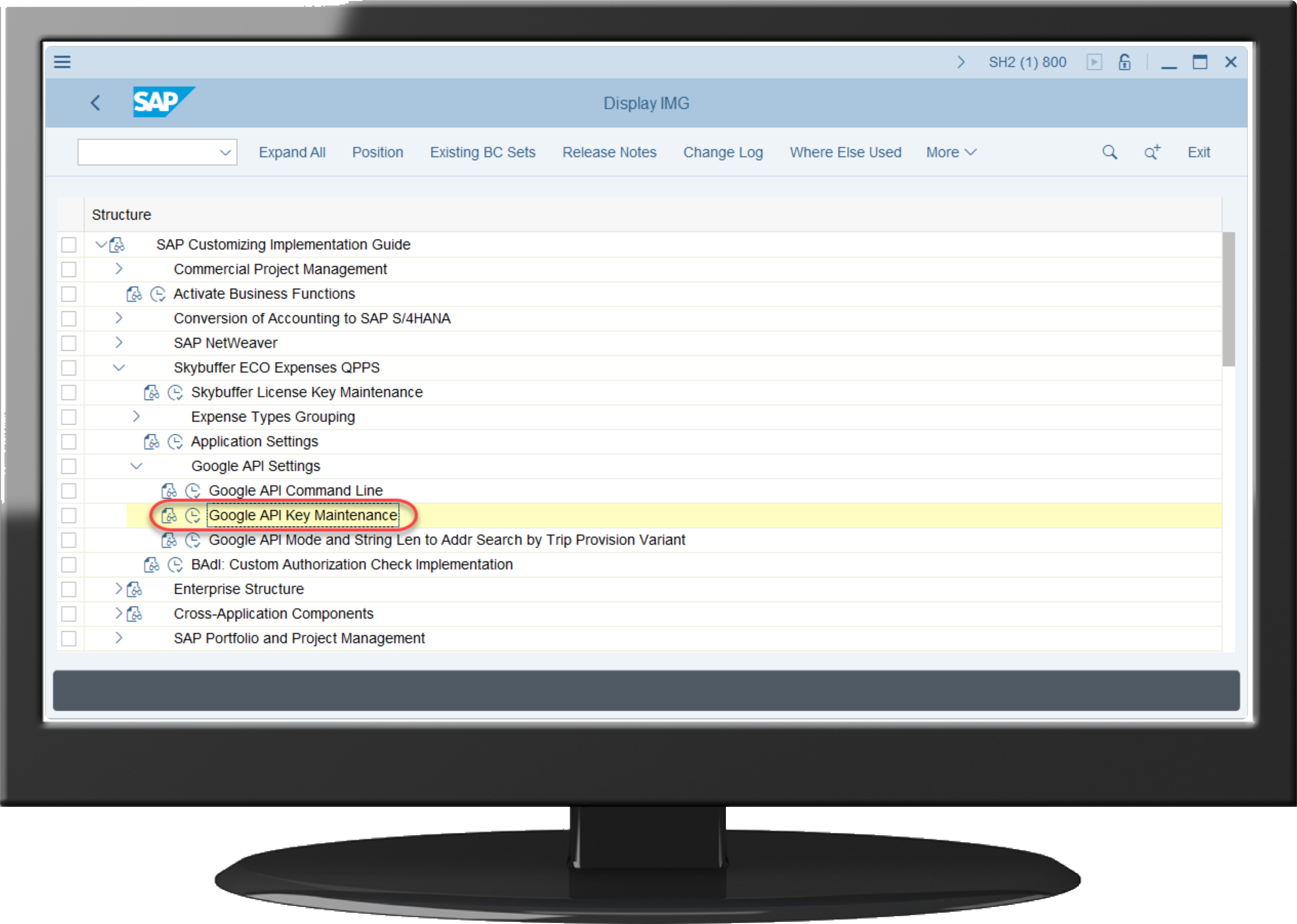Collapse Skybuffer ECO Expenses QPPS node

tap(118, 368)
